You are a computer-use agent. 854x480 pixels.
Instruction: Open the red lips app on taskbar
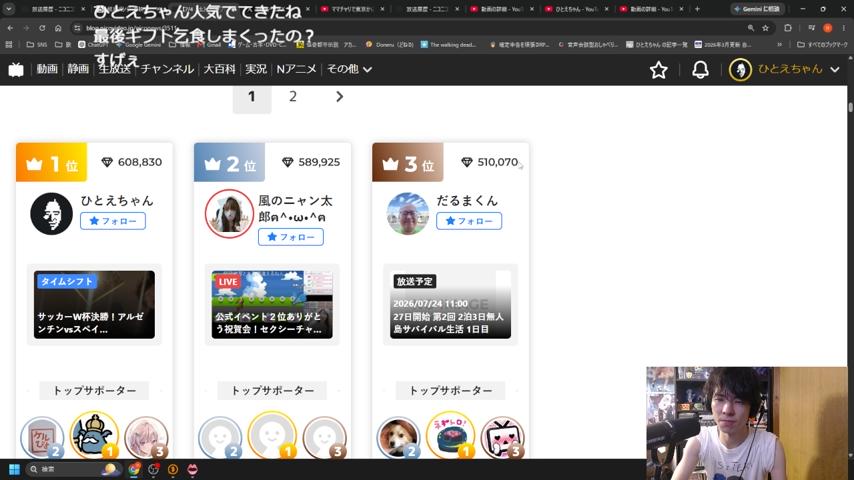(193, 469)
